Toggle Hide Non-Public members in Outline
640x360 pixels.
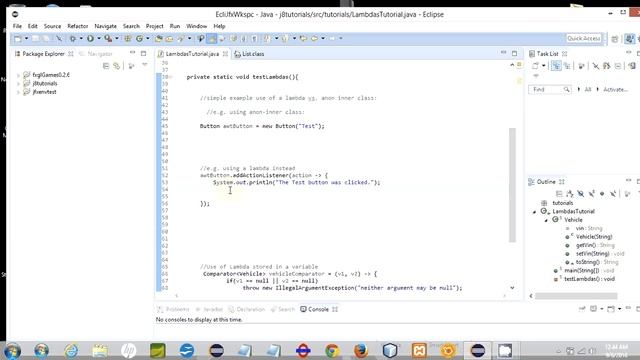pyautogui.click(x=602, y=193)
